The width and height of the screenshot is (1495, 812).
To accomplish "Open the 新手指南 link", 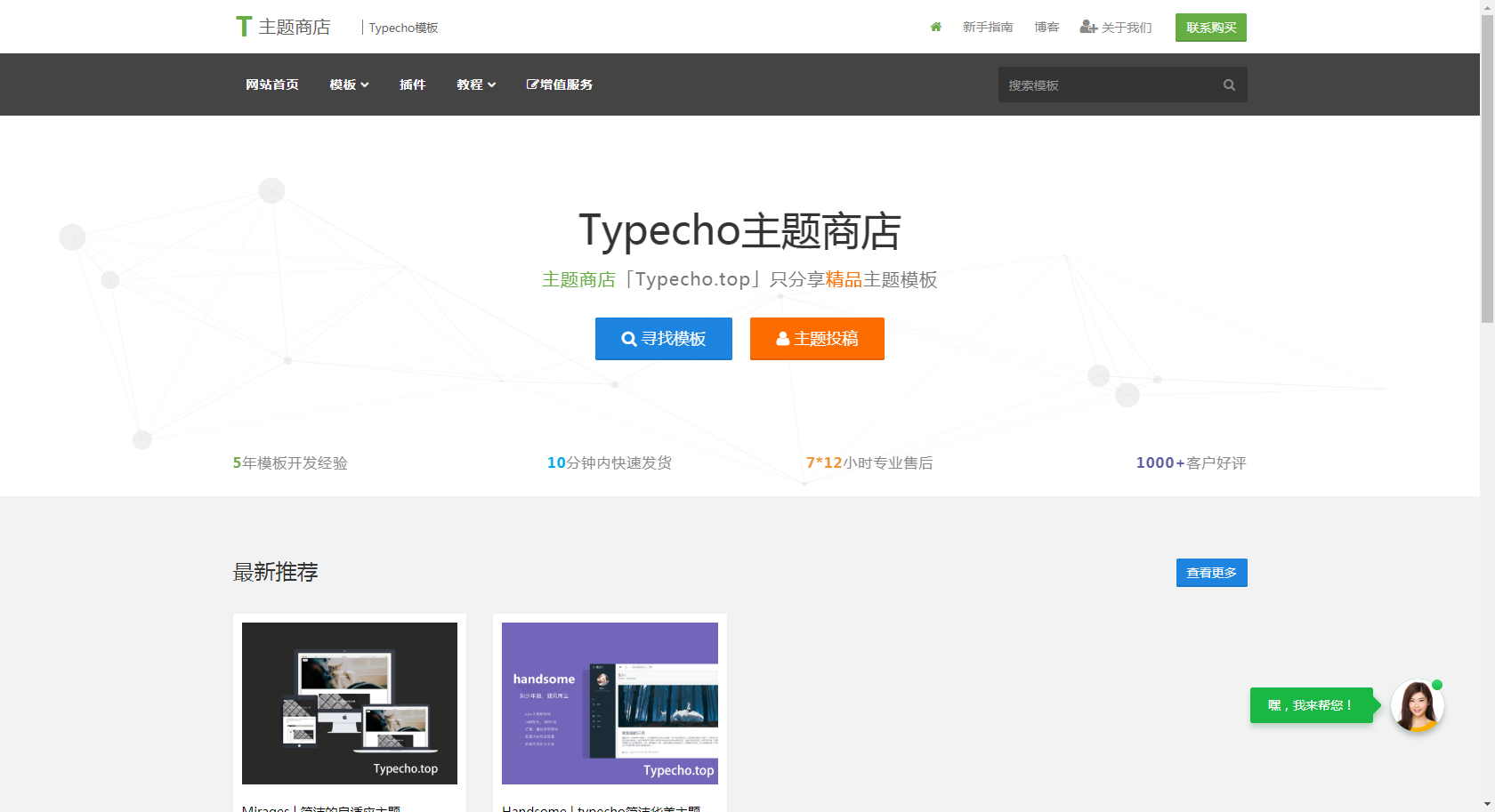I will click(987, 27).
